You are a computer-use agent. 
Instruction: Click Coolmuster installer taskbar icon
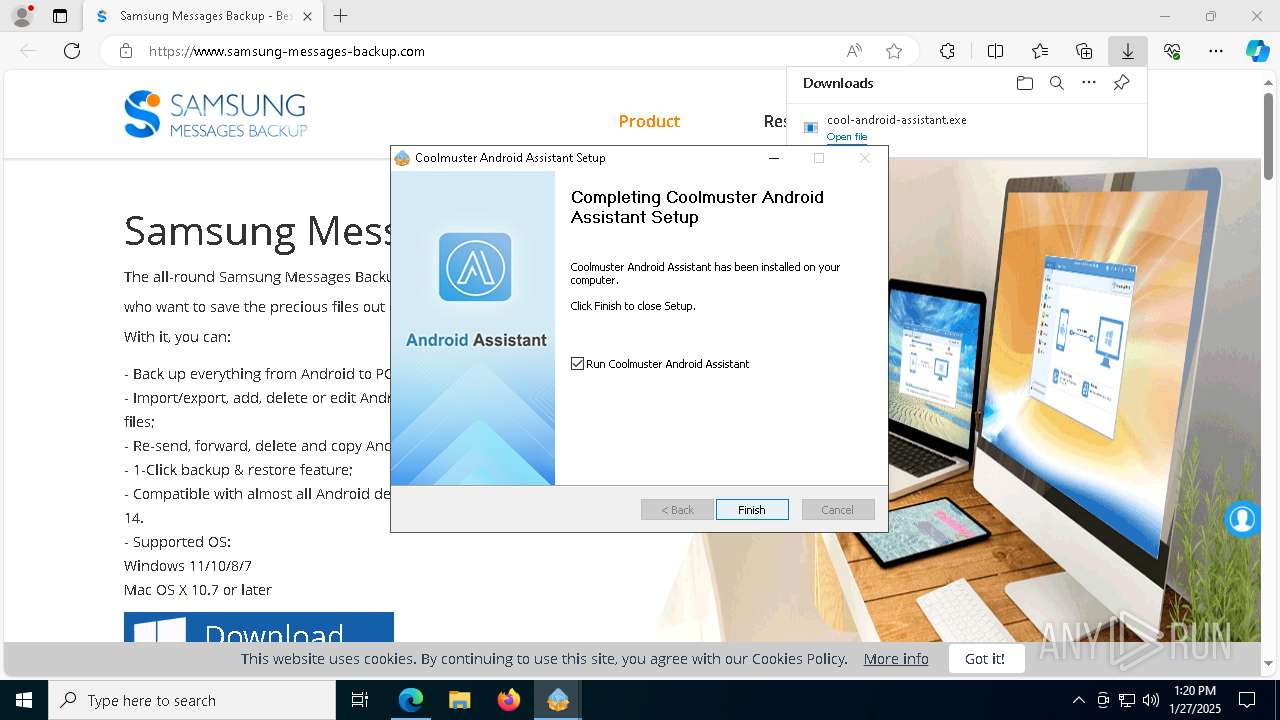[x=557, y=700]
